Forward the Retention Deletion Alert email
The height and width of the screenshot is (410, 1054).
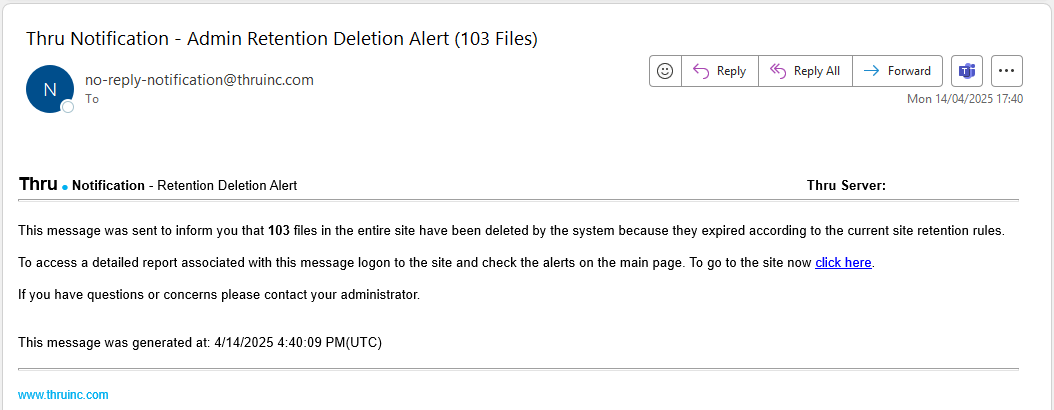(897, 71)
